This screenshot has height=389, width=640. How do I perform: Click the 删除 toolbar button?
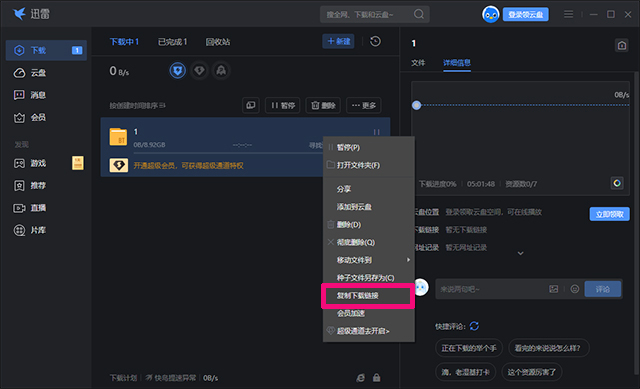[x=323, y=105]
